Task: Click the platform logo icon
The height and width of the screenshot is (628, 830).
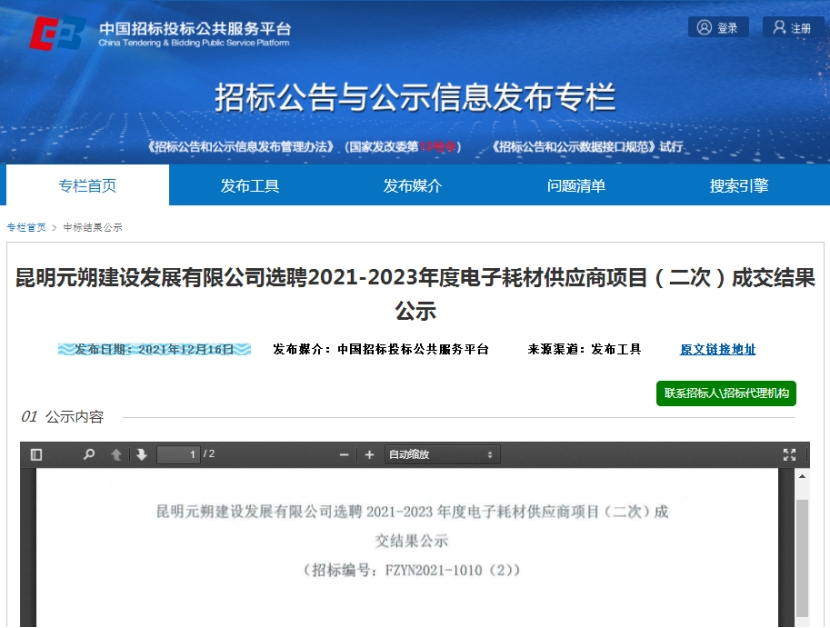Action: pos(57,34)
